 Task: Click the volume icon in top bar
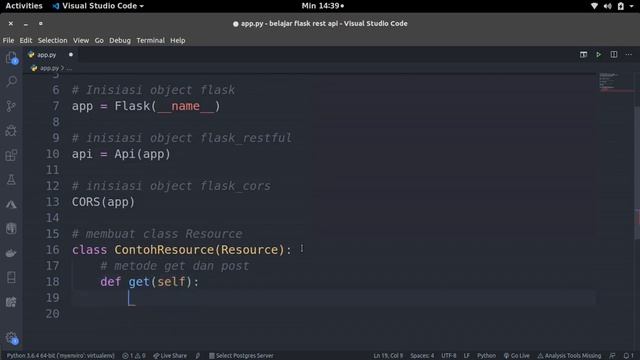point(607,6)
